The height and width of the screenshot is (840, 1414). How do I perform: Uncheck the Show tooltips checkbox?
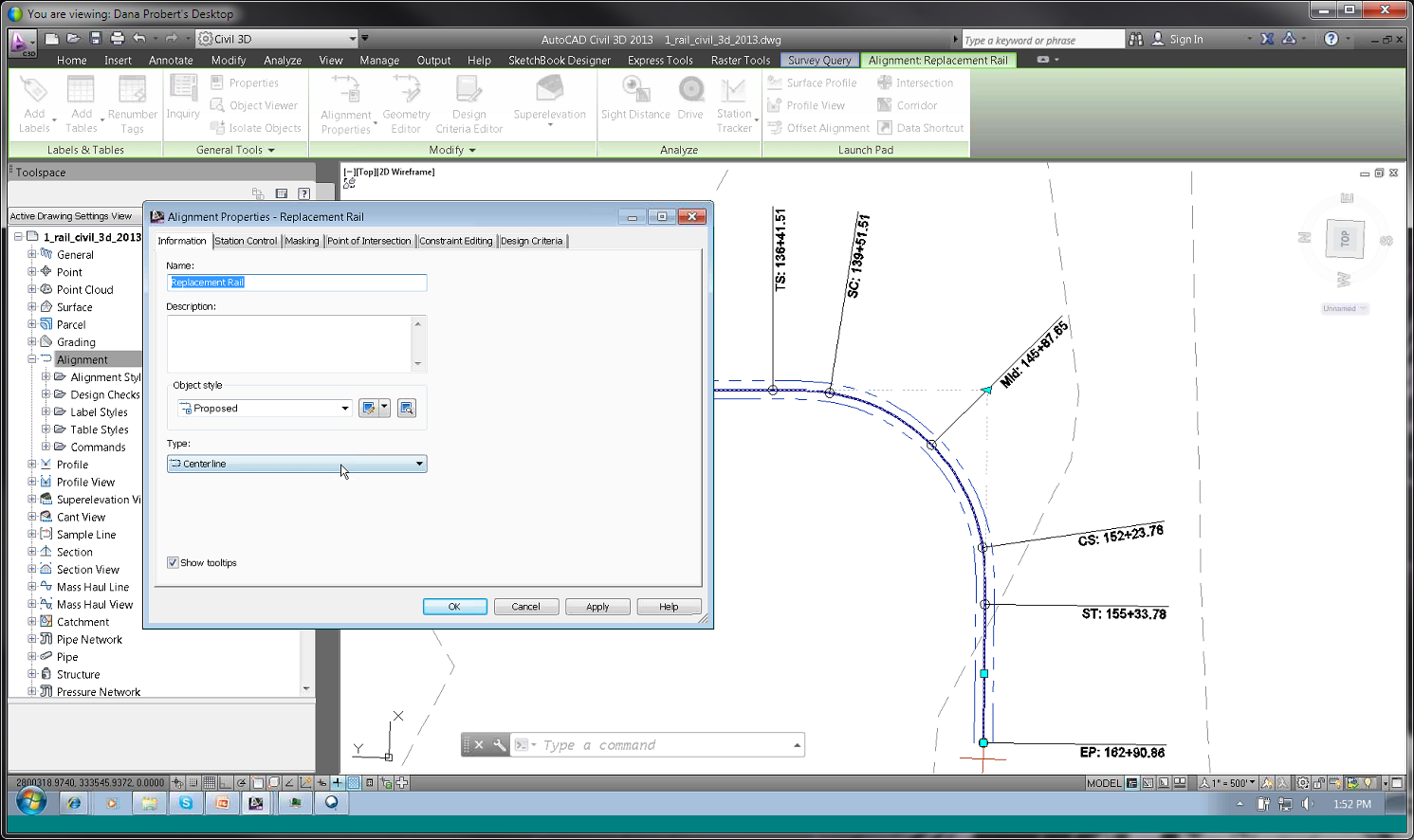[173, 563]
